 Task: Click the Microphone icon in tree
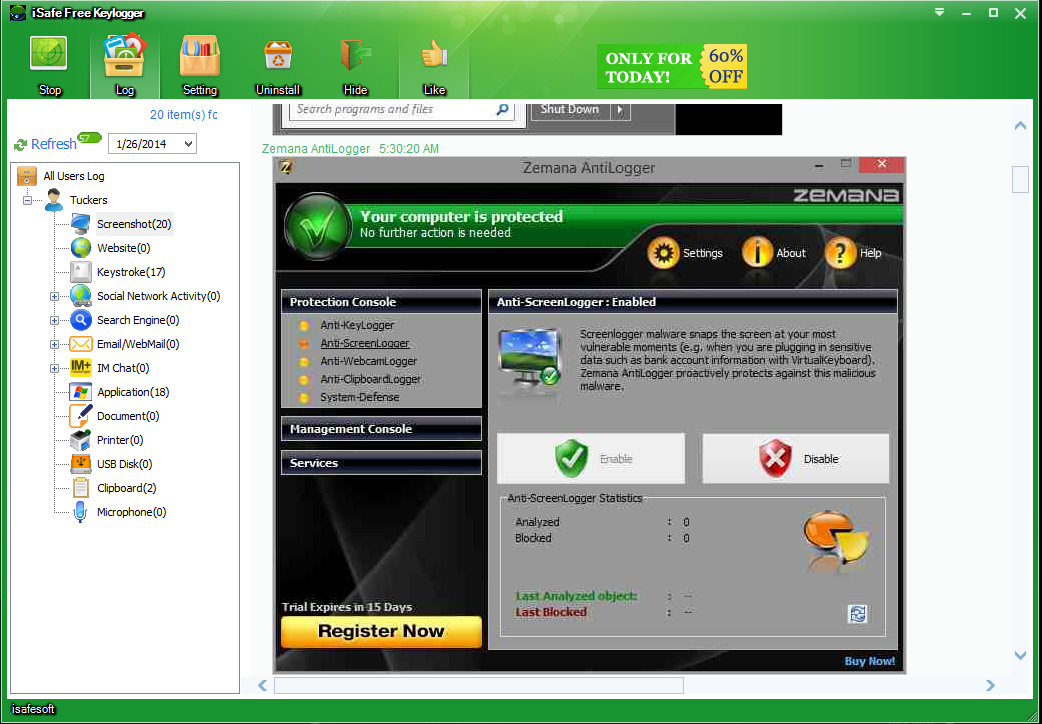click(x=80, y=512)
